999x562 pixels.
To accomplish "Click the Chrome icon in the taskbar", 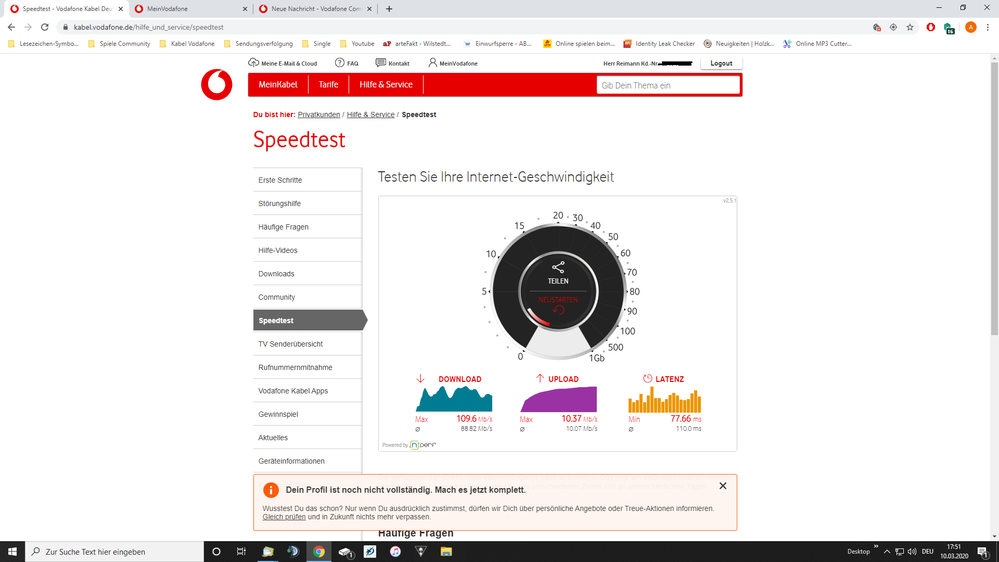I will pos(319,552).
